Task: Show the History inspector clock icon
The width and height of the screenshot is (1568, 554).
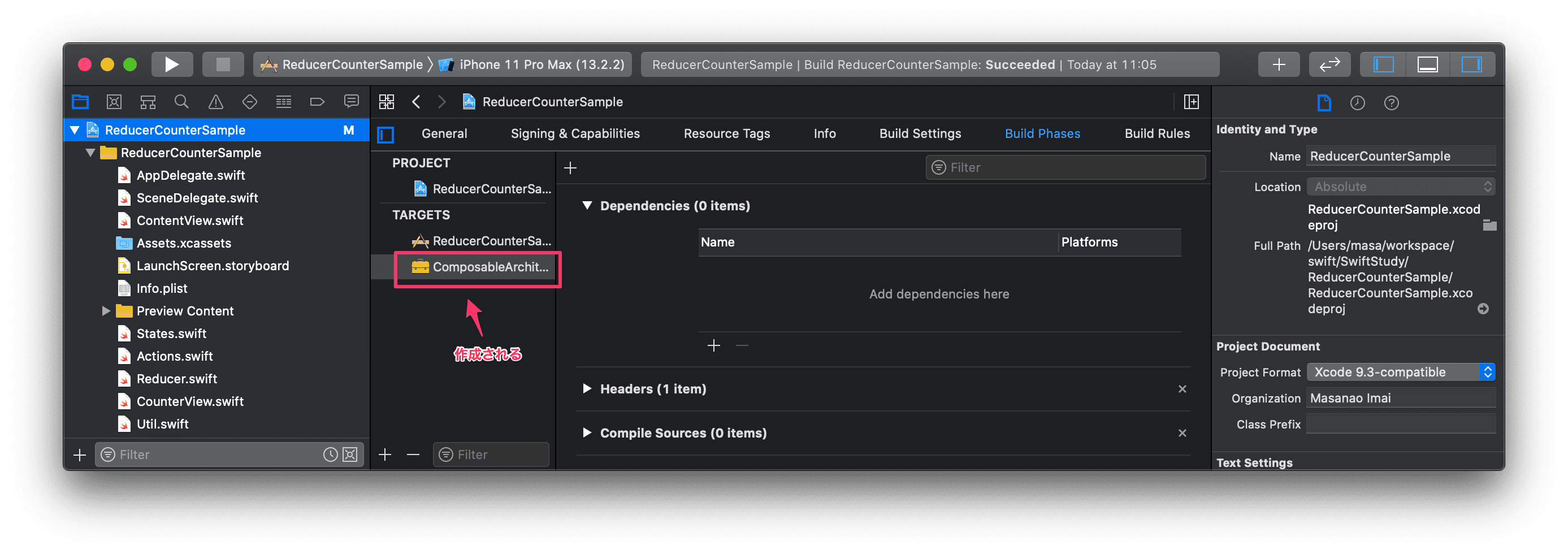Action: point(1357,103)
